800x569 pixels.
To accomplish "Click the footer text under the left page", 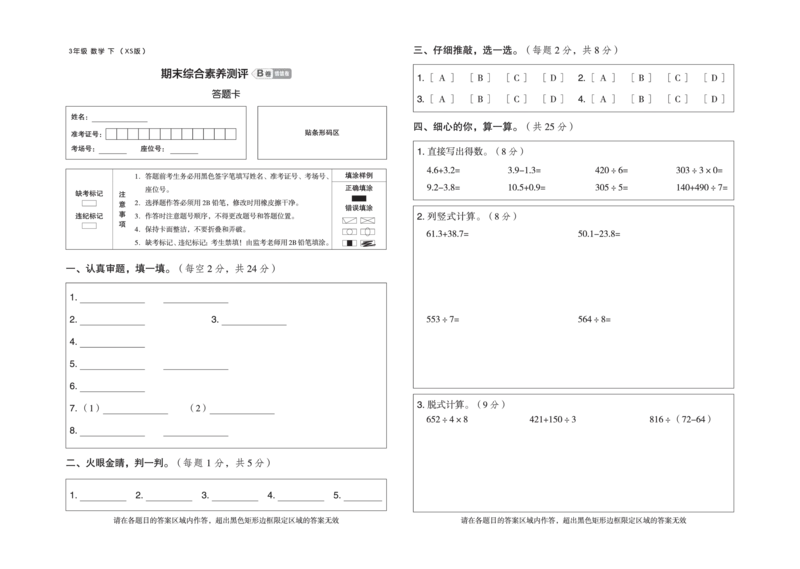I will click(x=227, y=521).
